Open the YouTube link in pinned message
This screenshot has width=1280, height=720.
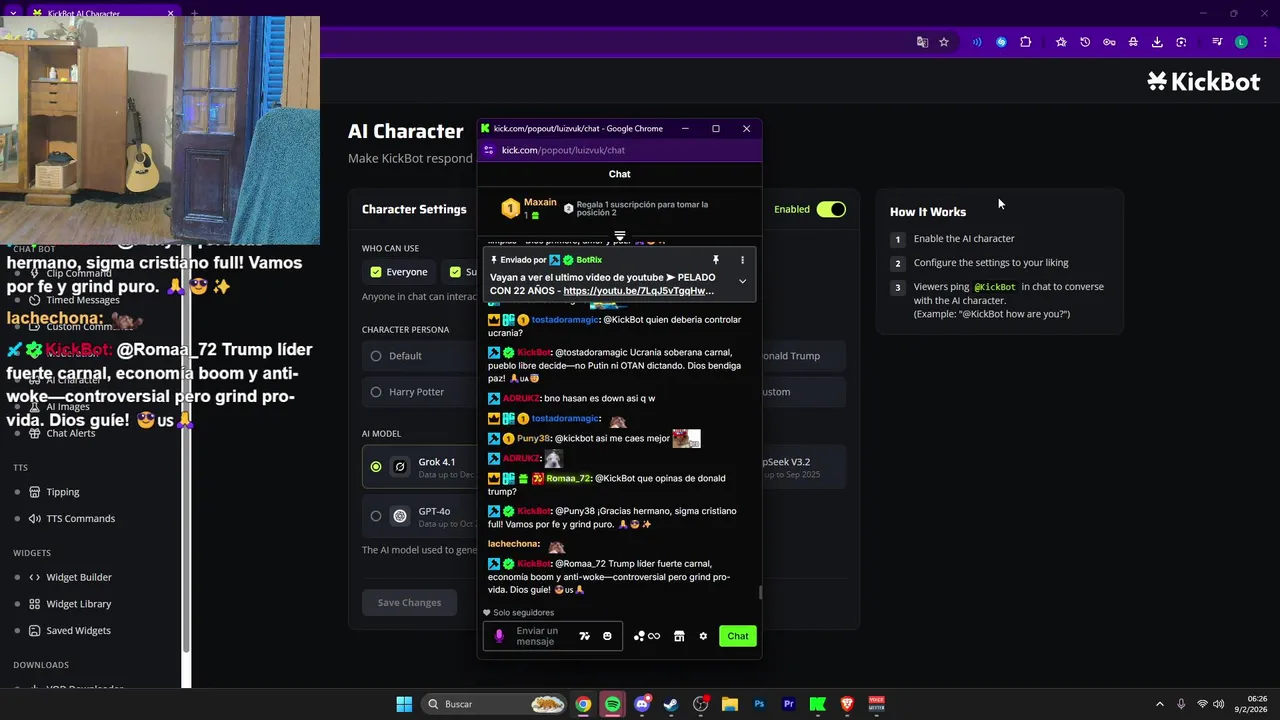[638, 291]
